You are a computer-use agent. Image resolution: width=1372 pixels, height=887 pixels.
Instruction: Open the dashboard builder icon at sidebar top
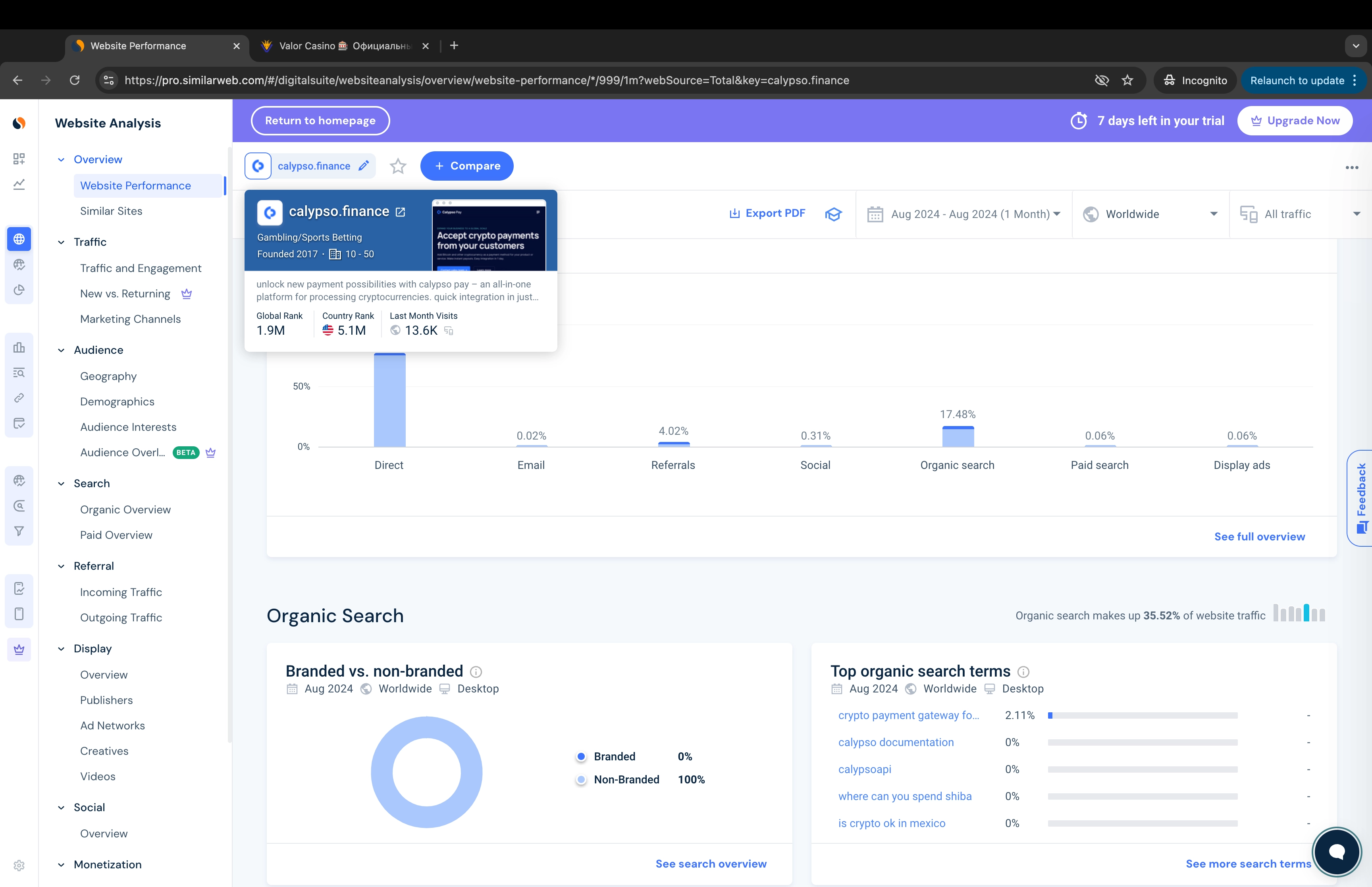[x=19, y=160]
